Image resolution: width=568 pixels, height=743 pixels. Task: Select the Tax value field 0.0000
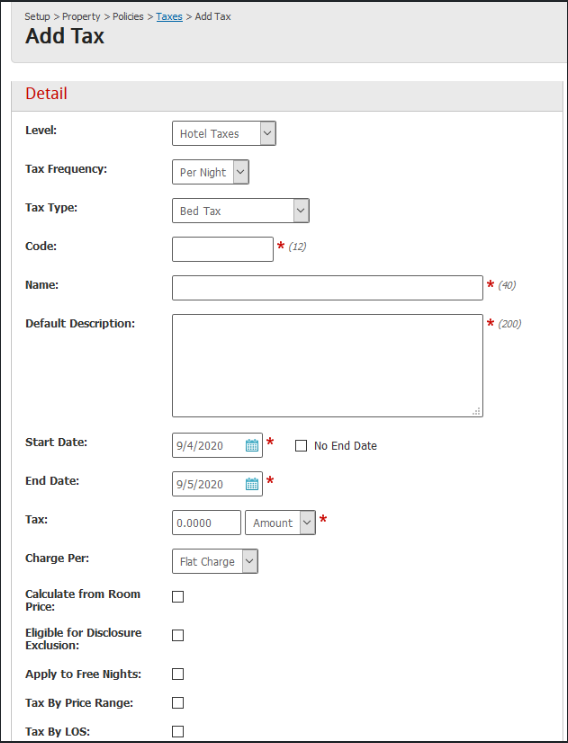click(x=207, y=523)
